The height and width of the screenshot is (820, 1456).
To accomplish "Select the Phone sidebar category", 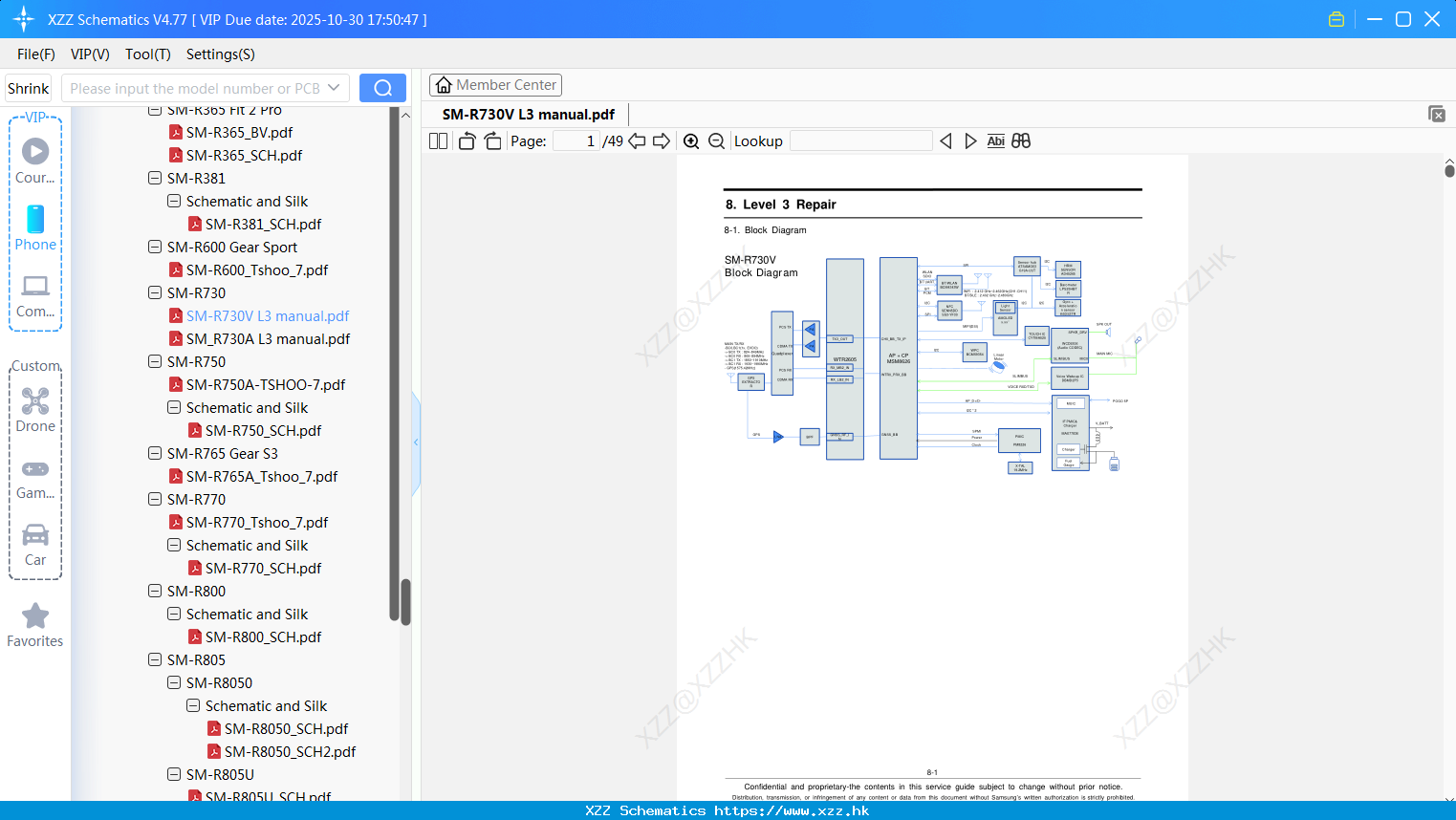I will pos(35,227).
